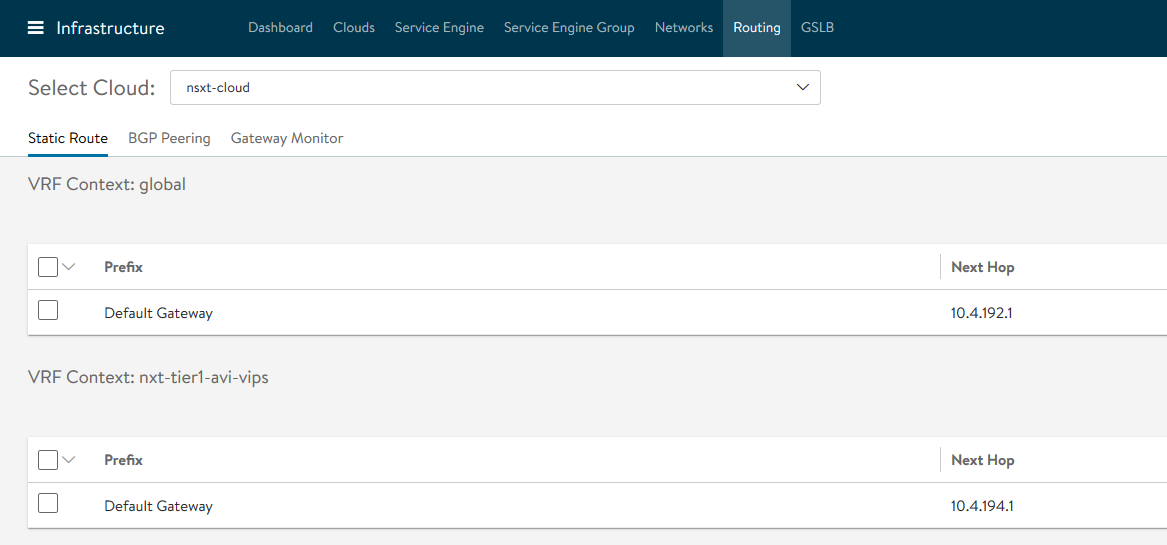
Task: Click the Service Engine menu item
Action: coord(439,28)
